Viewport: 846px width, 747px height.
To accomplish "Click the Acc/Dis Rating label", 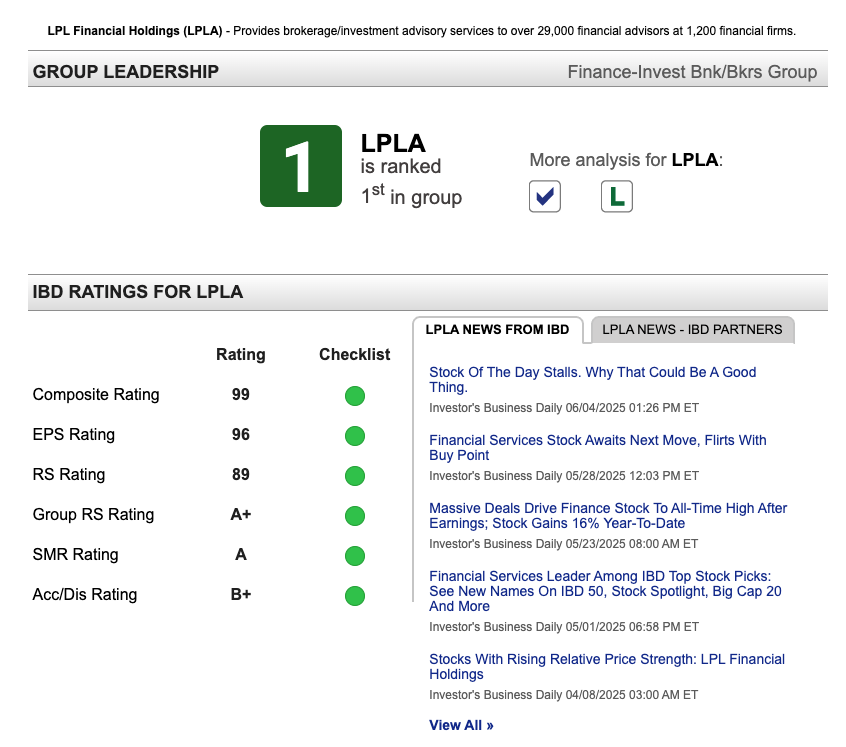I will point(85,594).
